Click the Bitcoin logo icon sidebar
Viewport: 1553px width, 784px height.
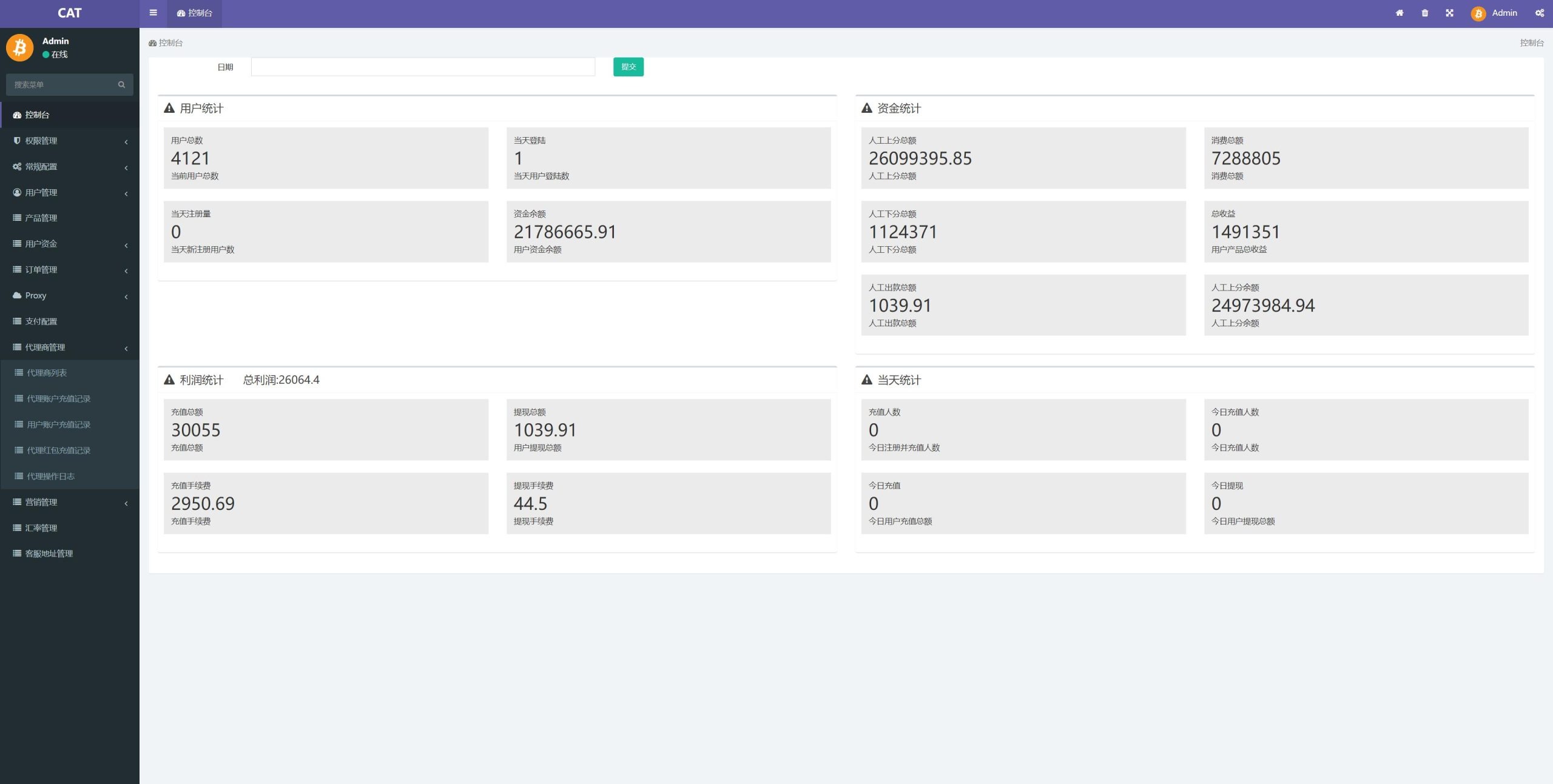(22, 47)
